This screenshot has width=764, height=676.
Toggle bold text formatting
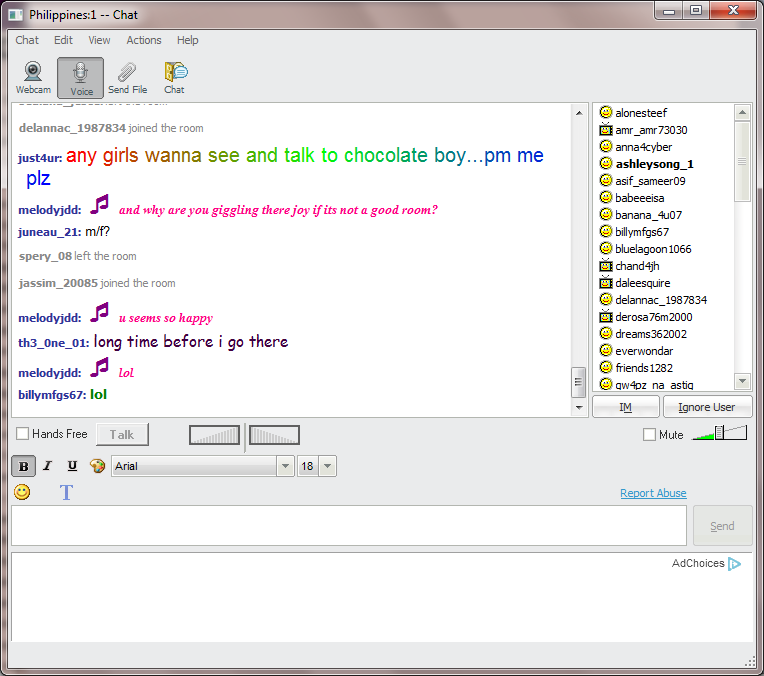pyautogui.click(x=23, y=466)
